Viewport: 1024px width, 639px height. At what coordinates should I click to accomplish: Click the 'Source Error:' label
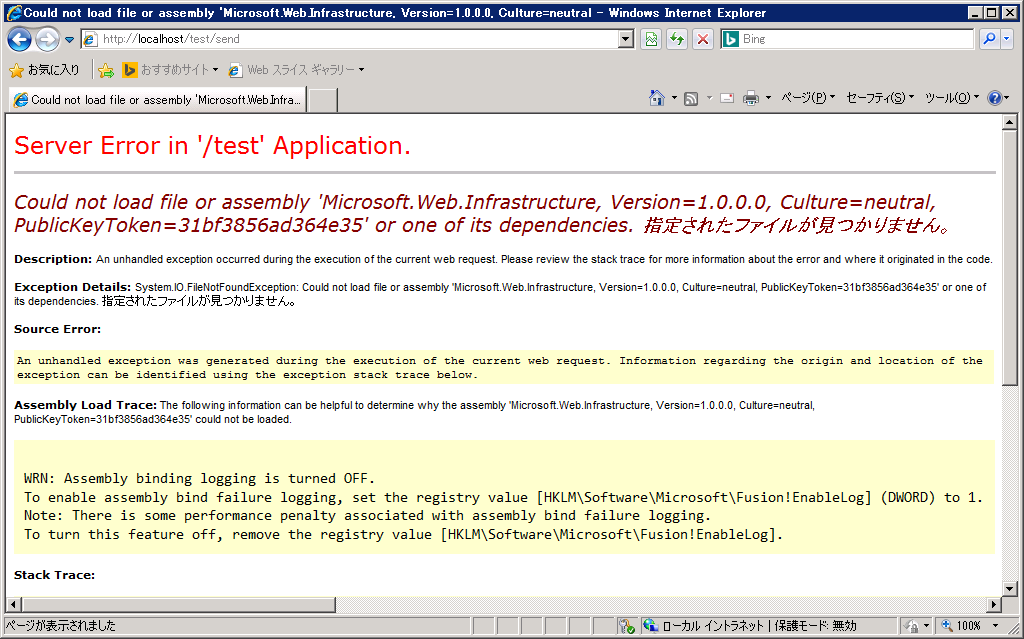pyautogui.click(x=57, y=329)
